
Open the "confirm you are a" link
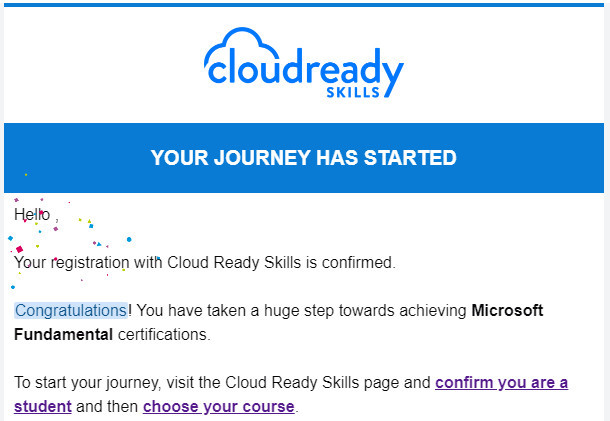[x=501, y=382]
